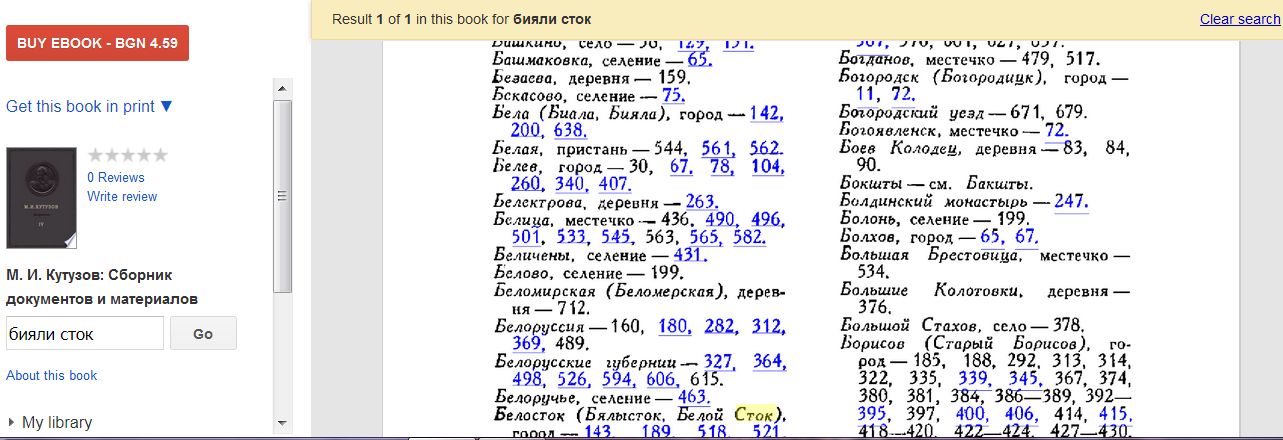Image resolution: width=1283 pixels, height=440 pixels.
Task: Click the search-in-book text field
Action: [x=85, y=334]
